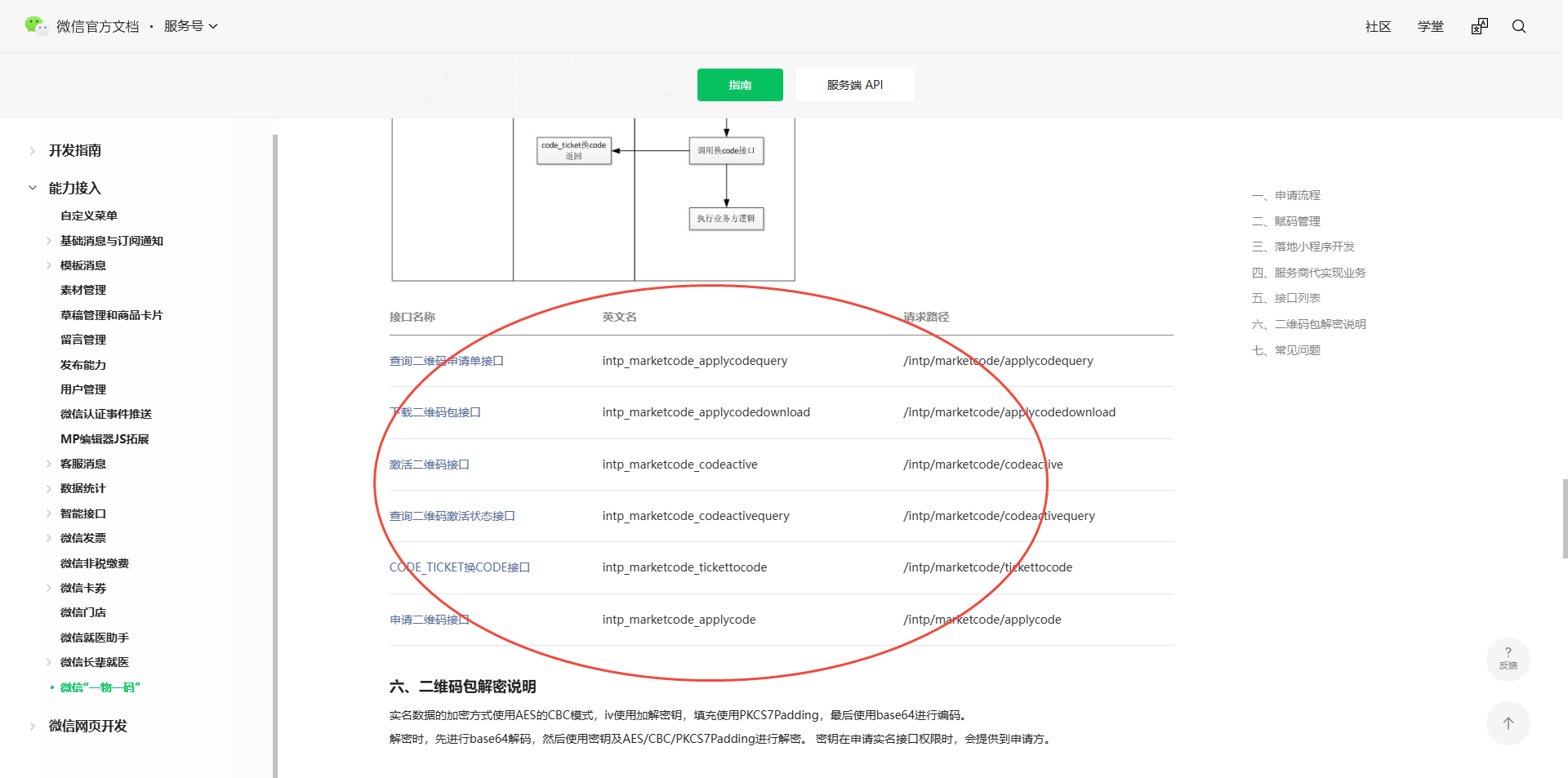Viewport: 1568px width, 778px height.
Task: Click intp_marketcode_applycodequery cell text
Action: pos(695,361)
